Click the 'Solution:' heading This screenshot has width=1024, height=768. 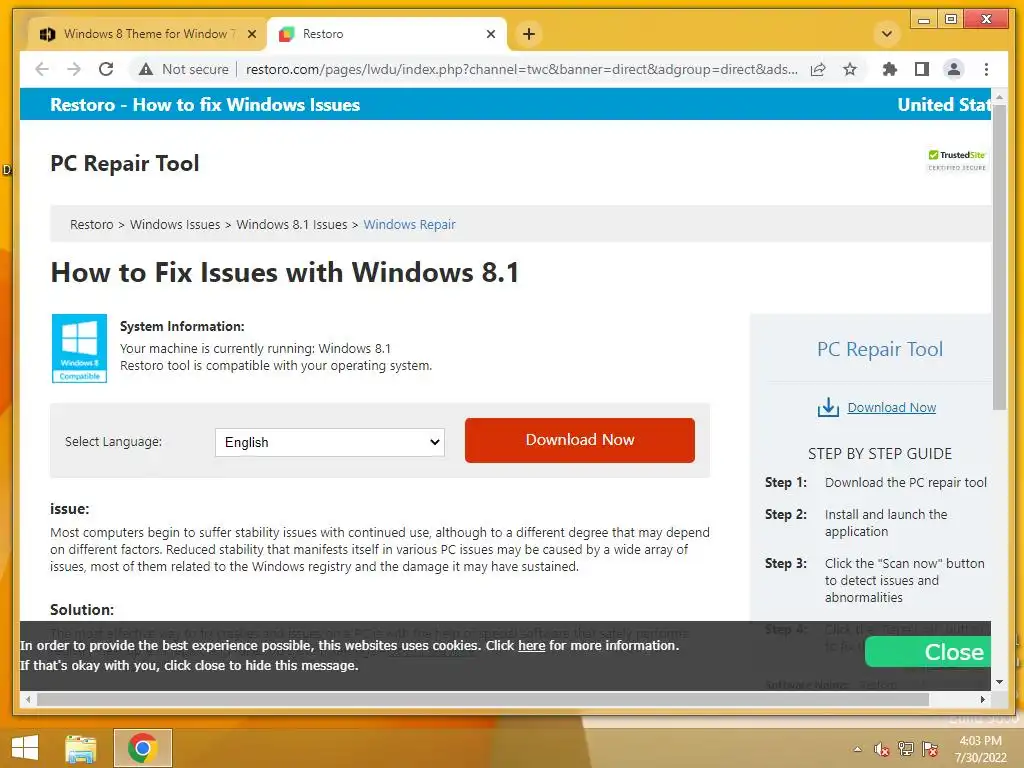click(x=82, y=610)
